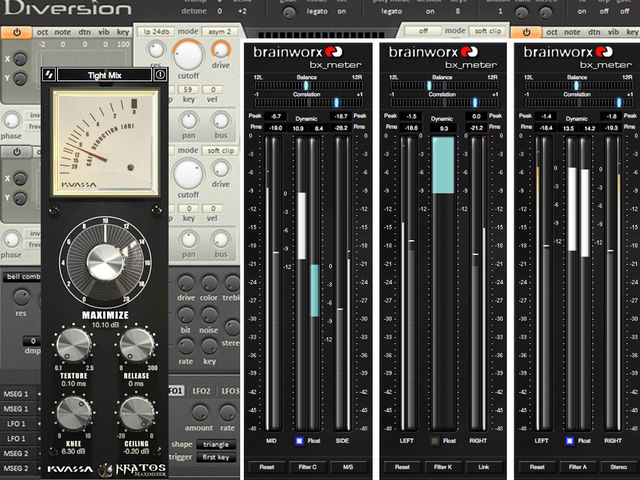Click the Release knob on Kratos
The width and height of the screenshot is (640, 480).
(137, 345)
